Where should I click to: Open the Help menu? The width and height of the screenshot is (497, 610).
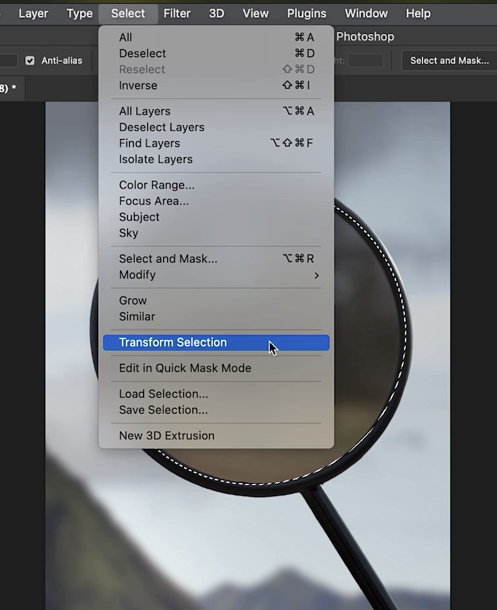pos(418,14)
